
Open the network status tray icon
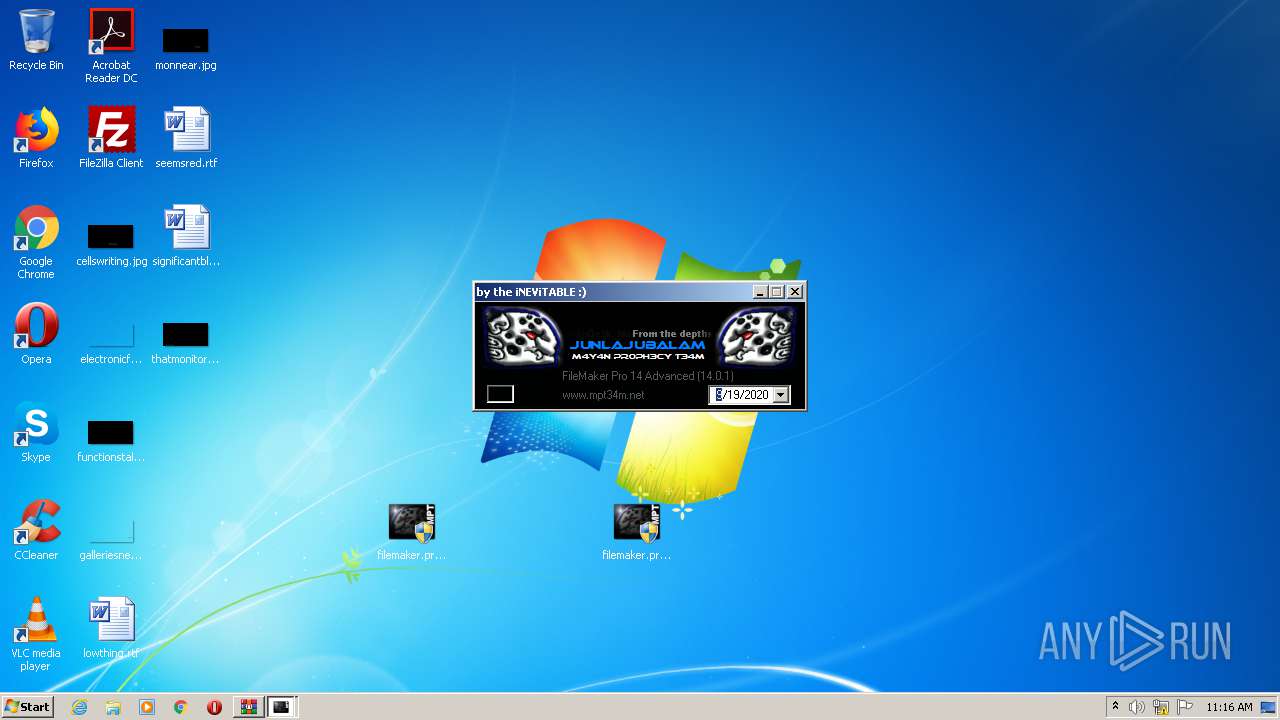(1161, 707)
